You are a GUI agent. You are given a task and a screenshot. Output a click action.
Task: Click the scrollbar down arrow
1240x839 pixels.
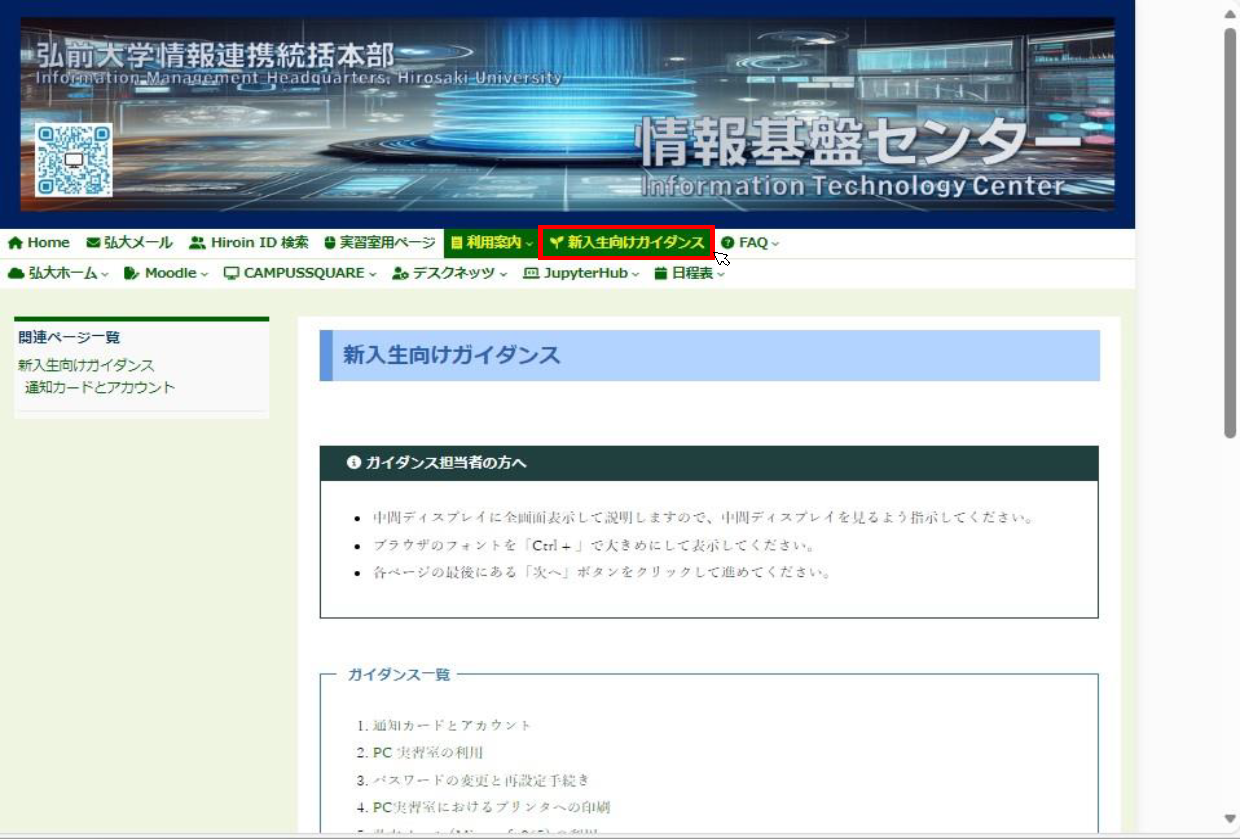click(x=1230, y=819)
